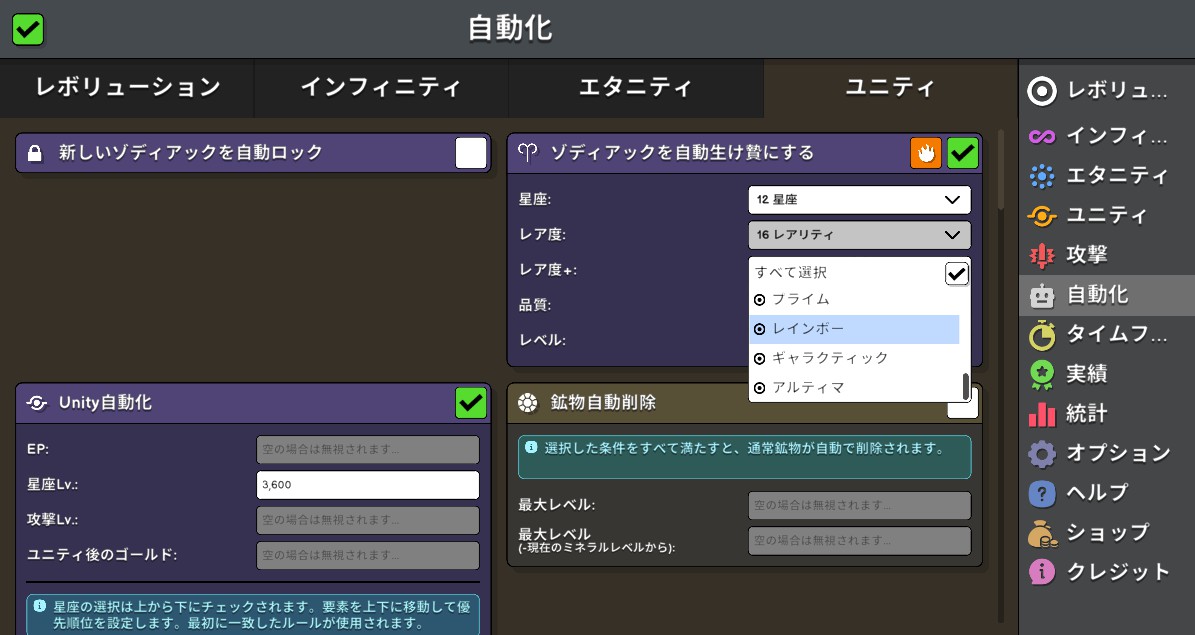Open the オプション gear icon
This screenshot has height=635, width=1195.
coord(1042,454)
